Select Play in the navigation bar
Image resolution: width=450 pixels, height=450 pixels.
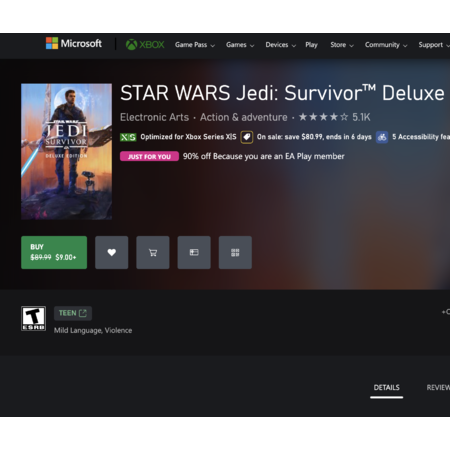311,45
